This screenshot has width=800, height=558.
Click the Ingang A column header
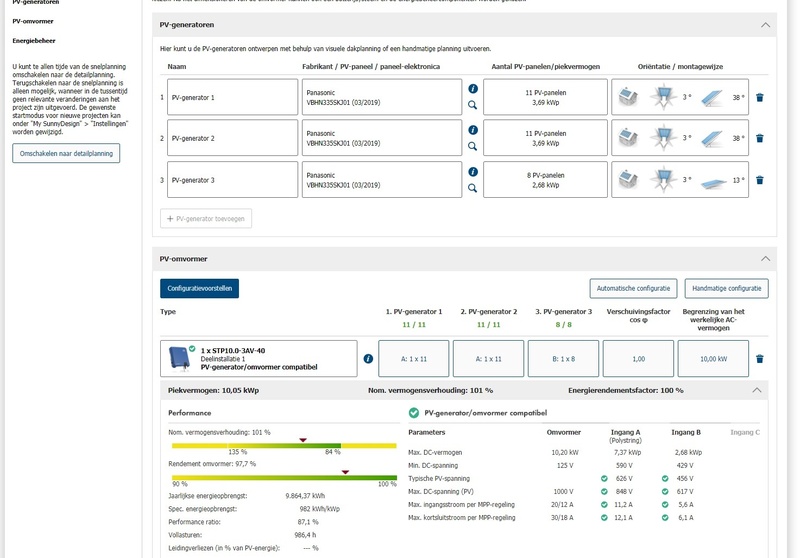click(x=625, y=433)
